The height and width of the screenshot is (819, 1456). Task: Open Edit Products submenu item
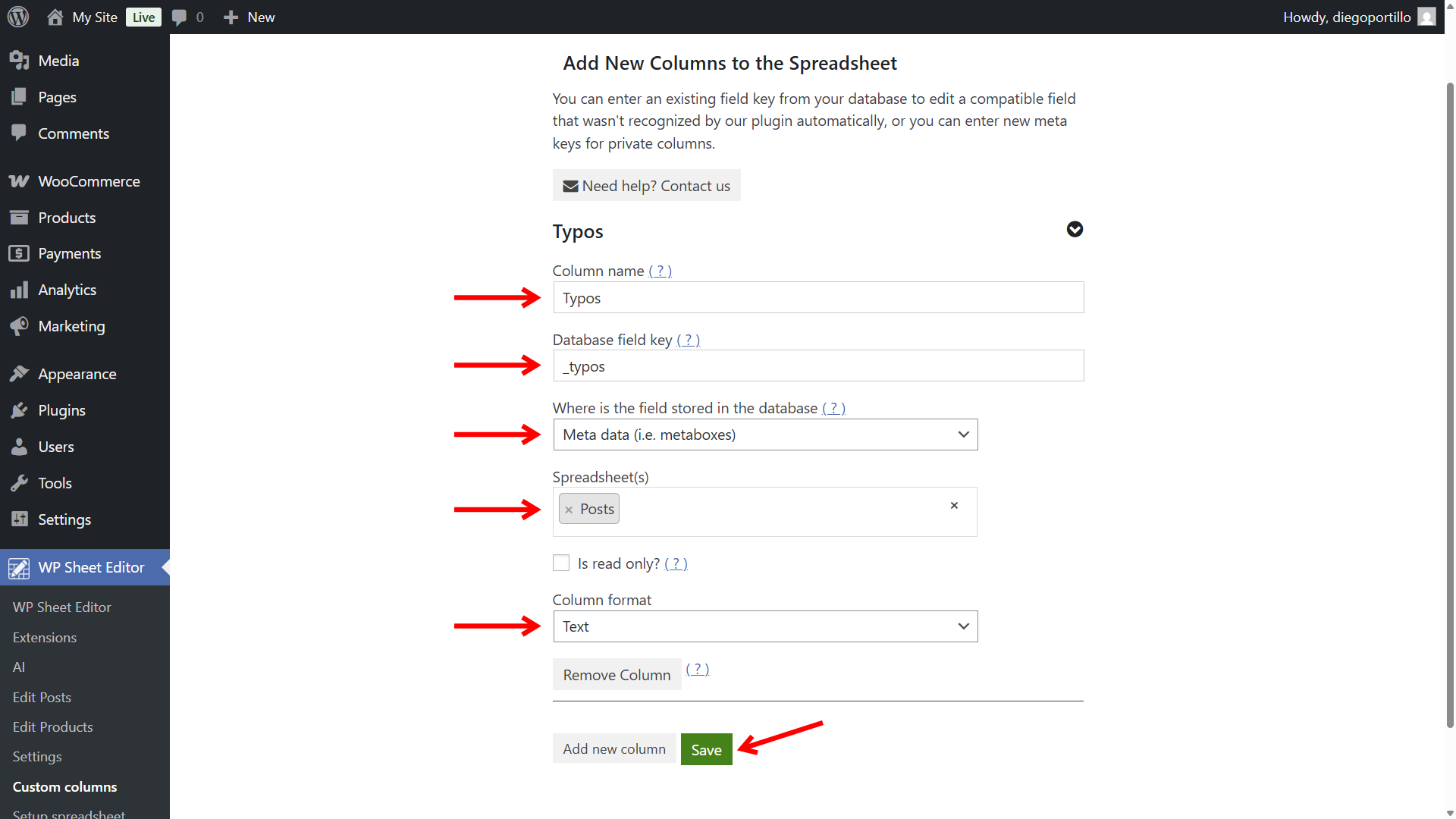[52, 726]
